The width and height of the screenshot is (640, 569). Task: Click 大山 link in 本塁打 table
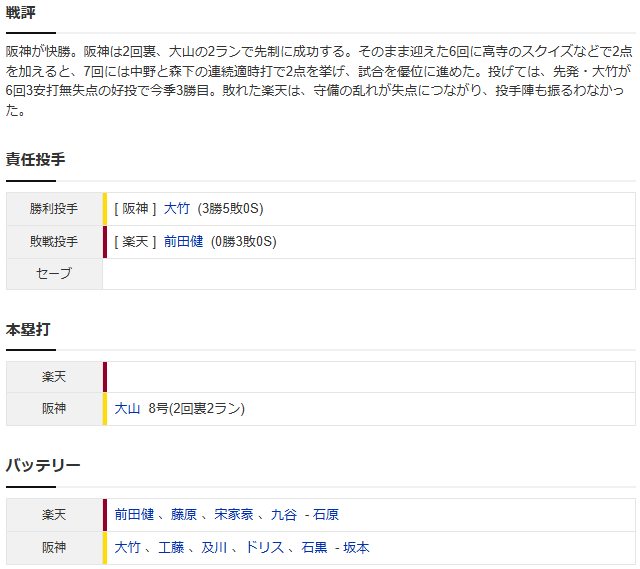(x=127, y=409)
